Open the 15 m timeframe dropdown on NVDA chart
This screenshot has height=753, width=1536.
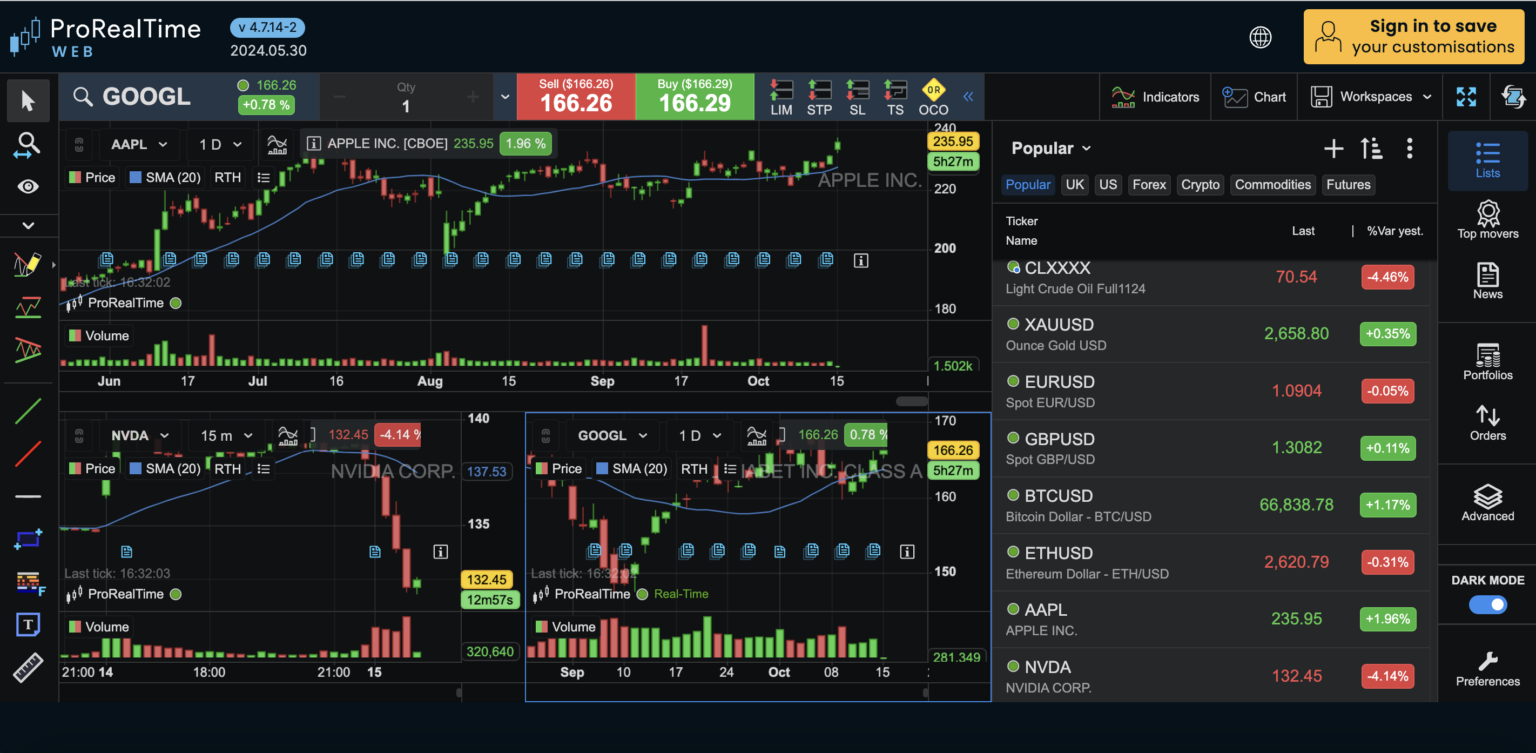point(225,435)
